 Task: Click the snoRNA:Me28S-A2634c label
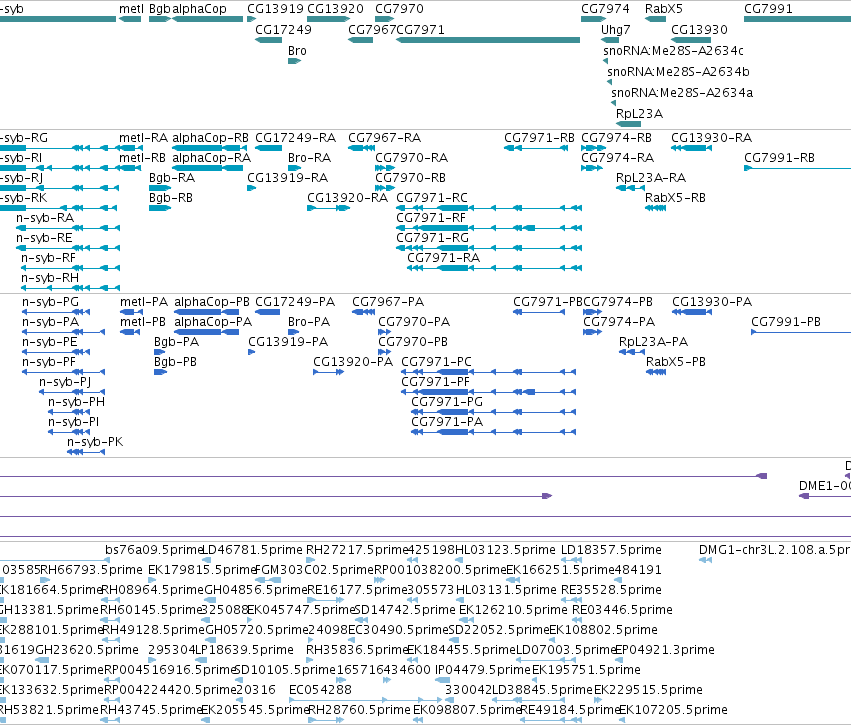(673, 51)
